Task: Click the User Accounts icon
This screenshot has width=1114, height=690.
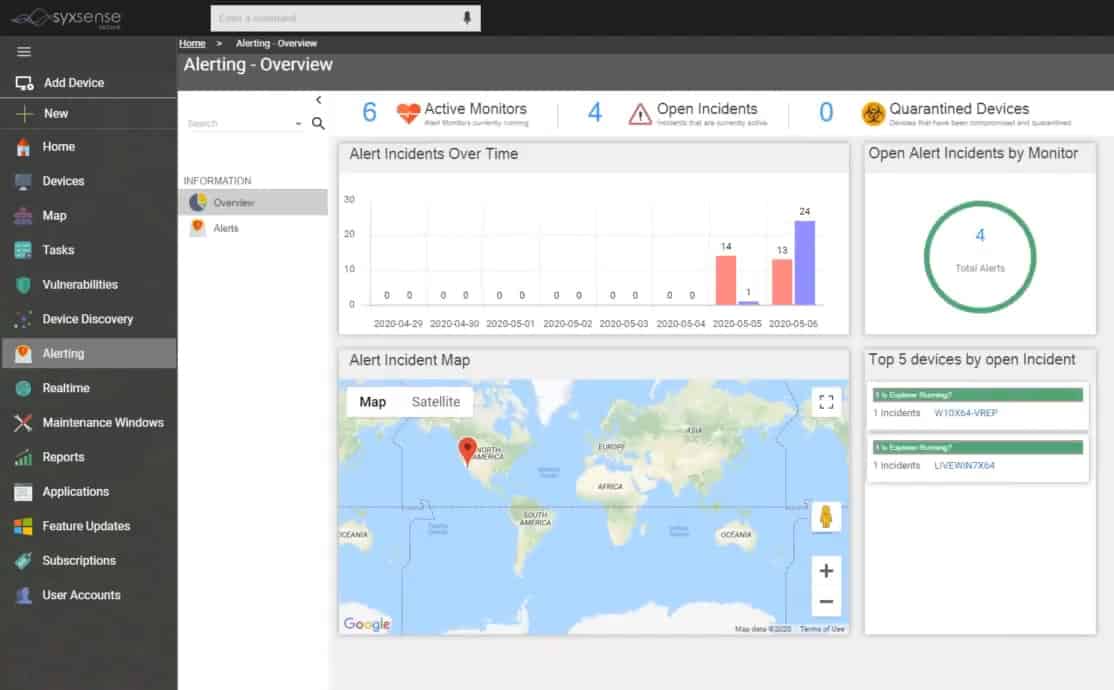Action: [x=23, y=595]
